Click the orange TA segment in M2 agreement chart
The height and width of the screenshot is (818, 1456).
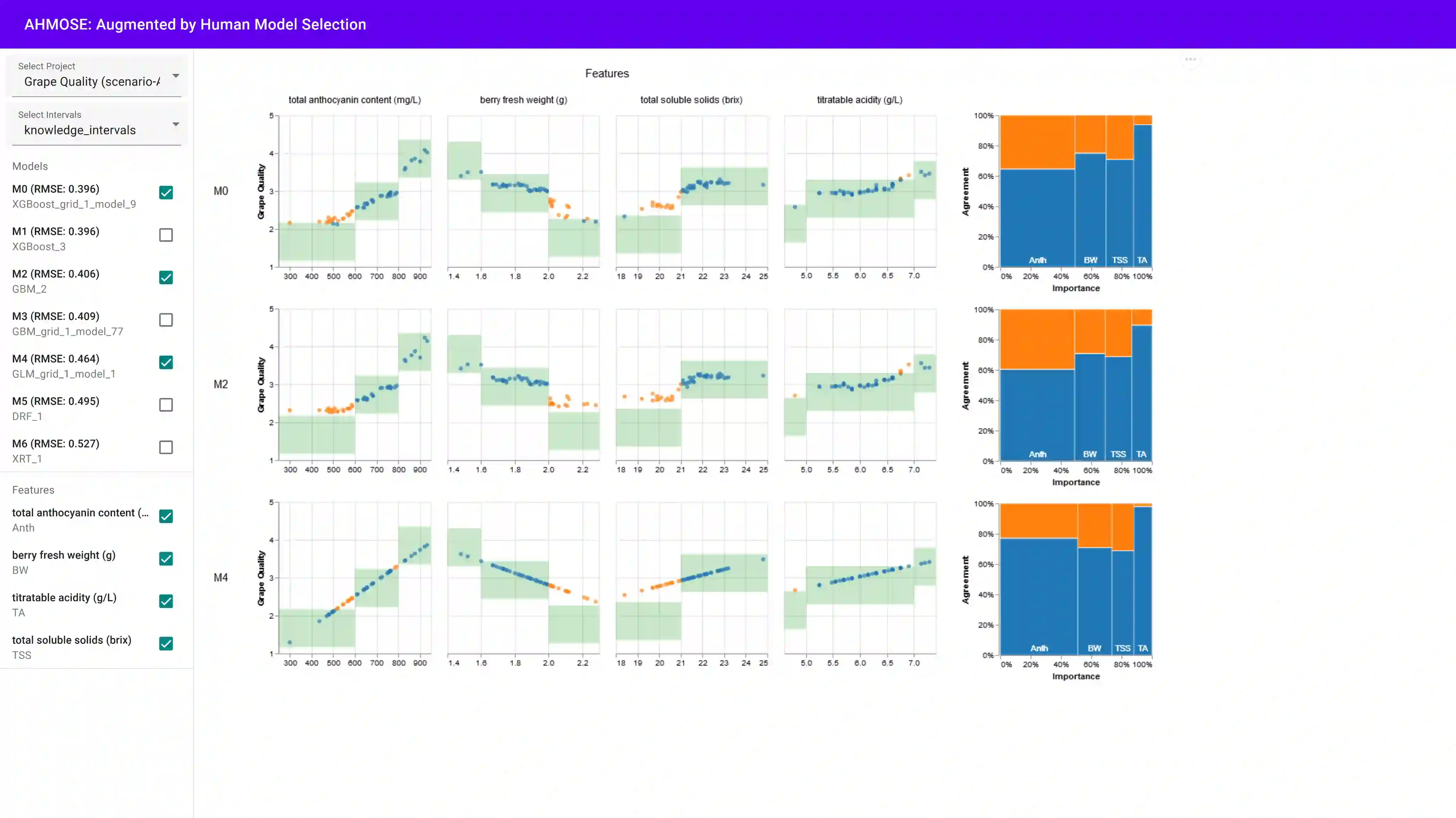[x=1141, y=317]
